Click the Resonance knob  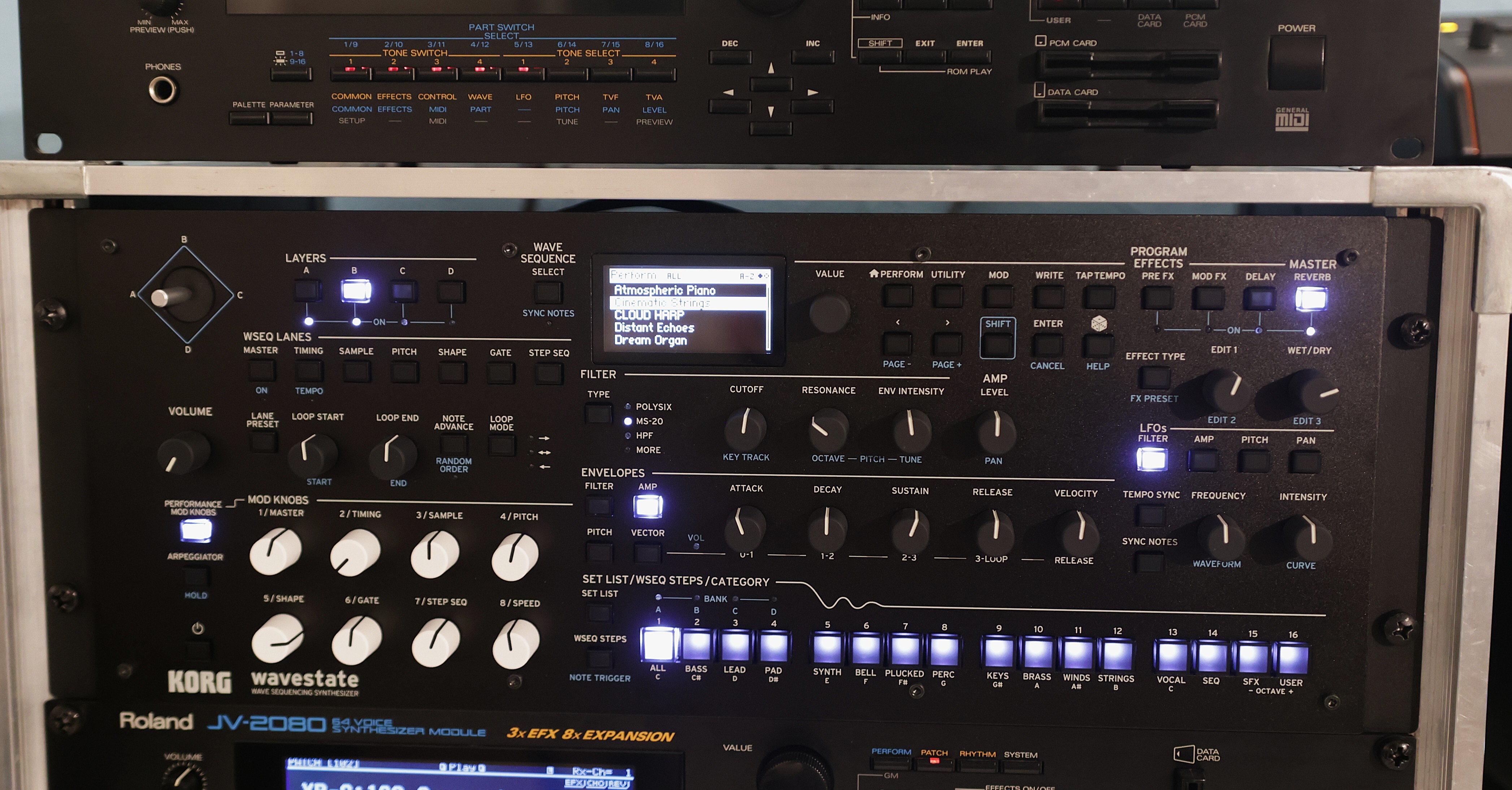point(828,430)
